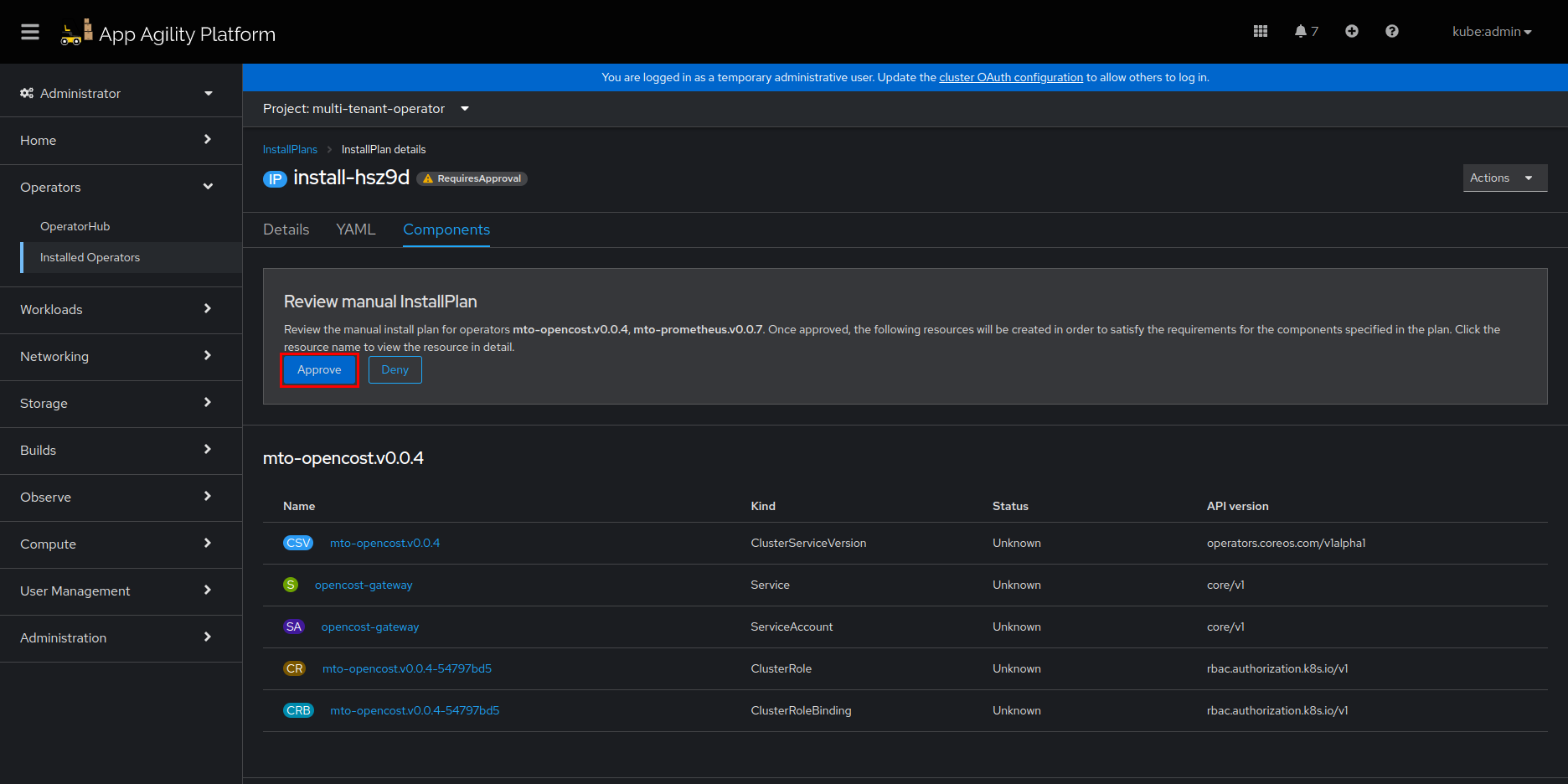Image resolution: width=1568 pixels, height=784 pixels.
Task: Expand the Workloads navigation section
Action: (117, 309)
